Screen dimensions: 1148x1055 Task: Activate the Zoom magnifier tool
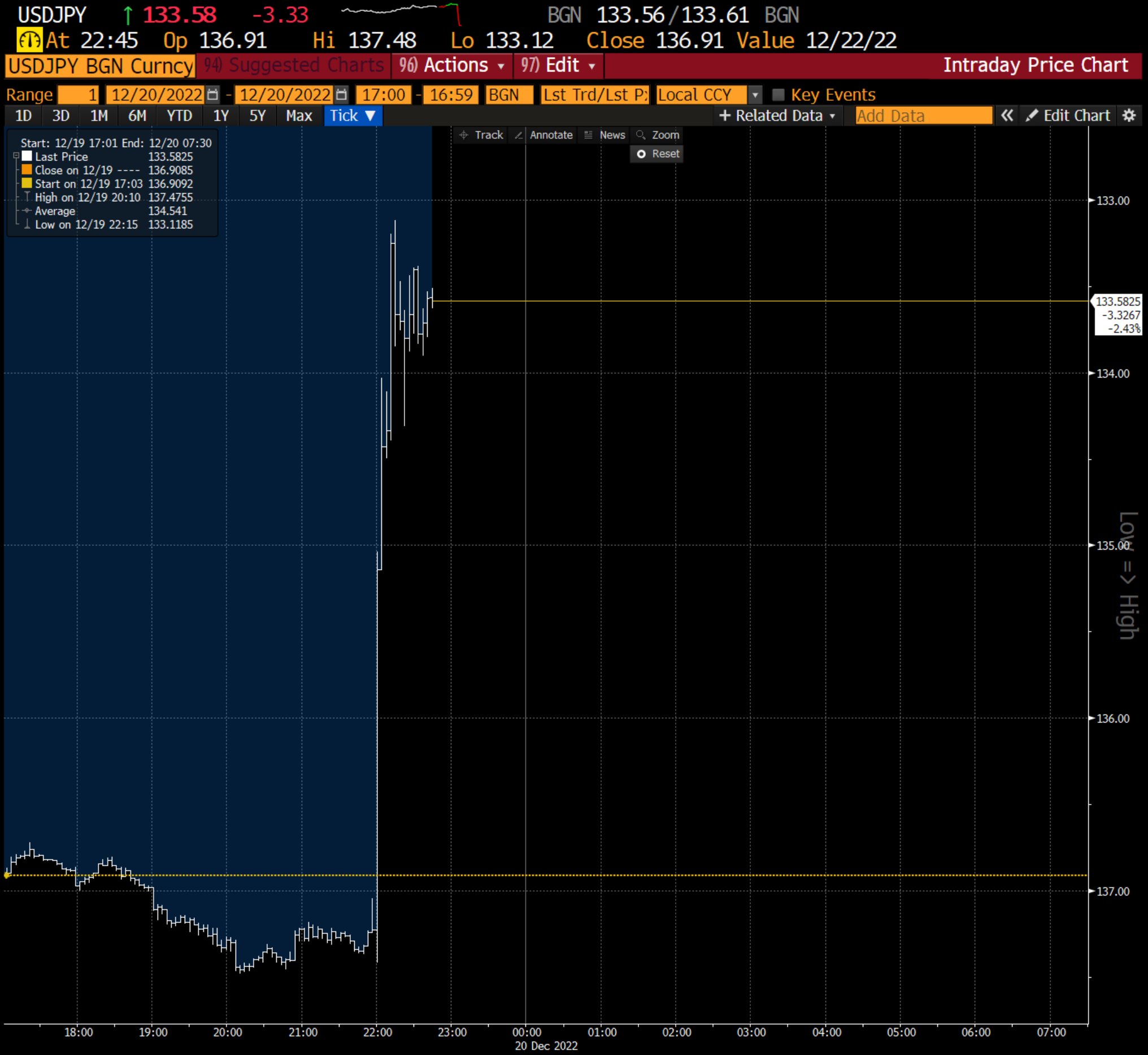click(x=658, y=135)
